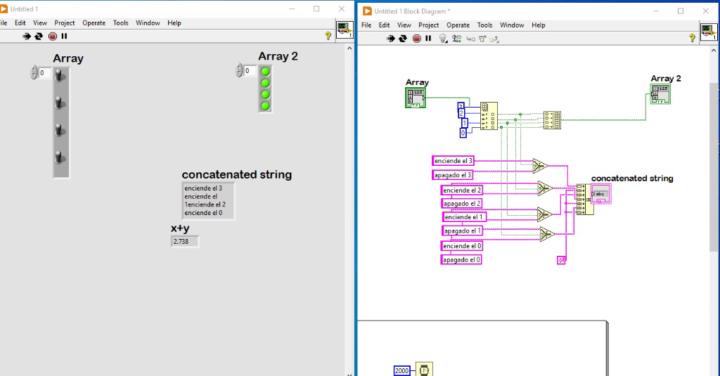Select the pink end-of-line constant

[561, 260]
